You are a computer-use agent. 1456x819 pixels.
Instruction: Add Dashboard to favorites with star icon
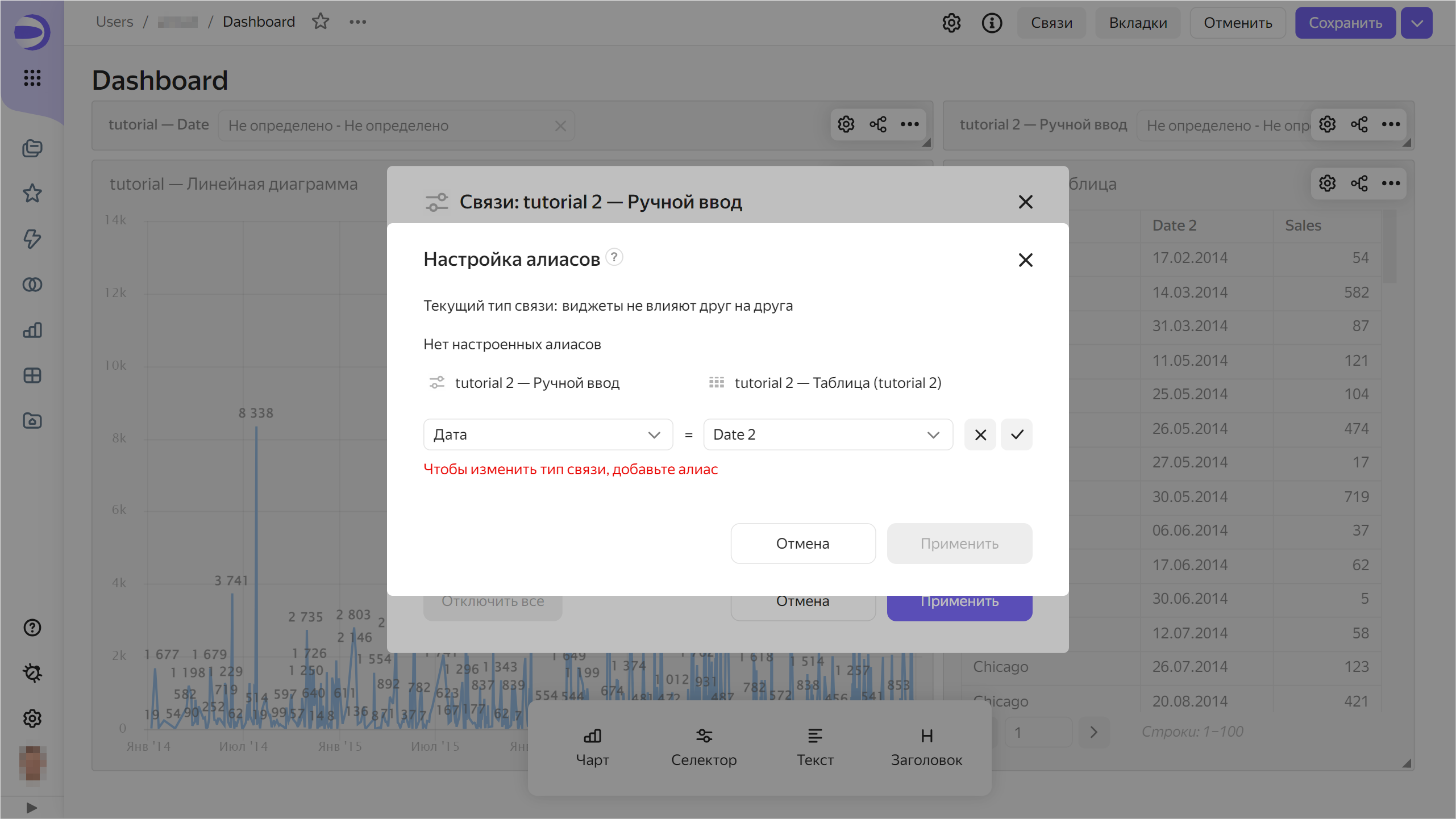click(x=321, y=22)
